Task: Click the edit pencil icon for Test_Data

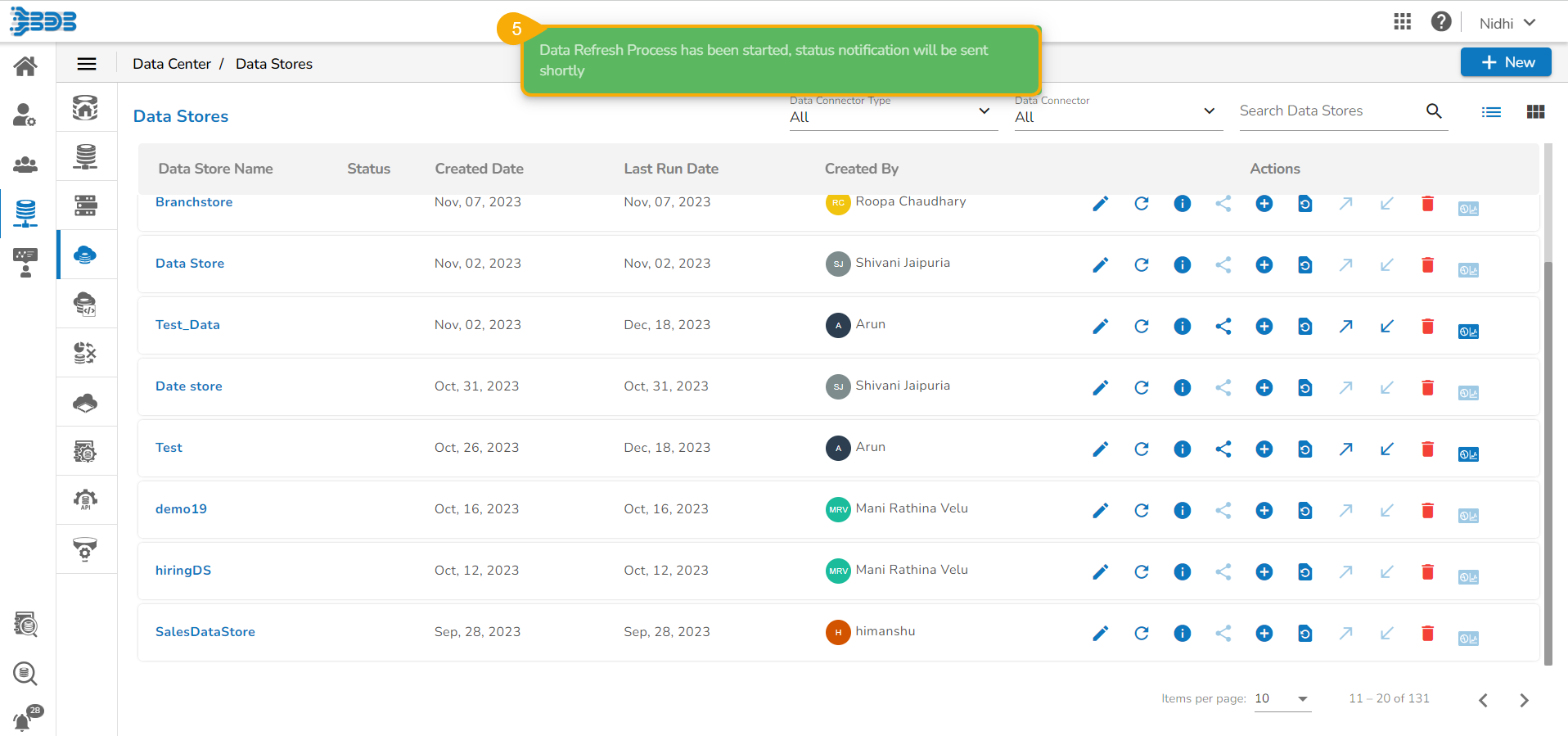Action: coord(1100,326)
